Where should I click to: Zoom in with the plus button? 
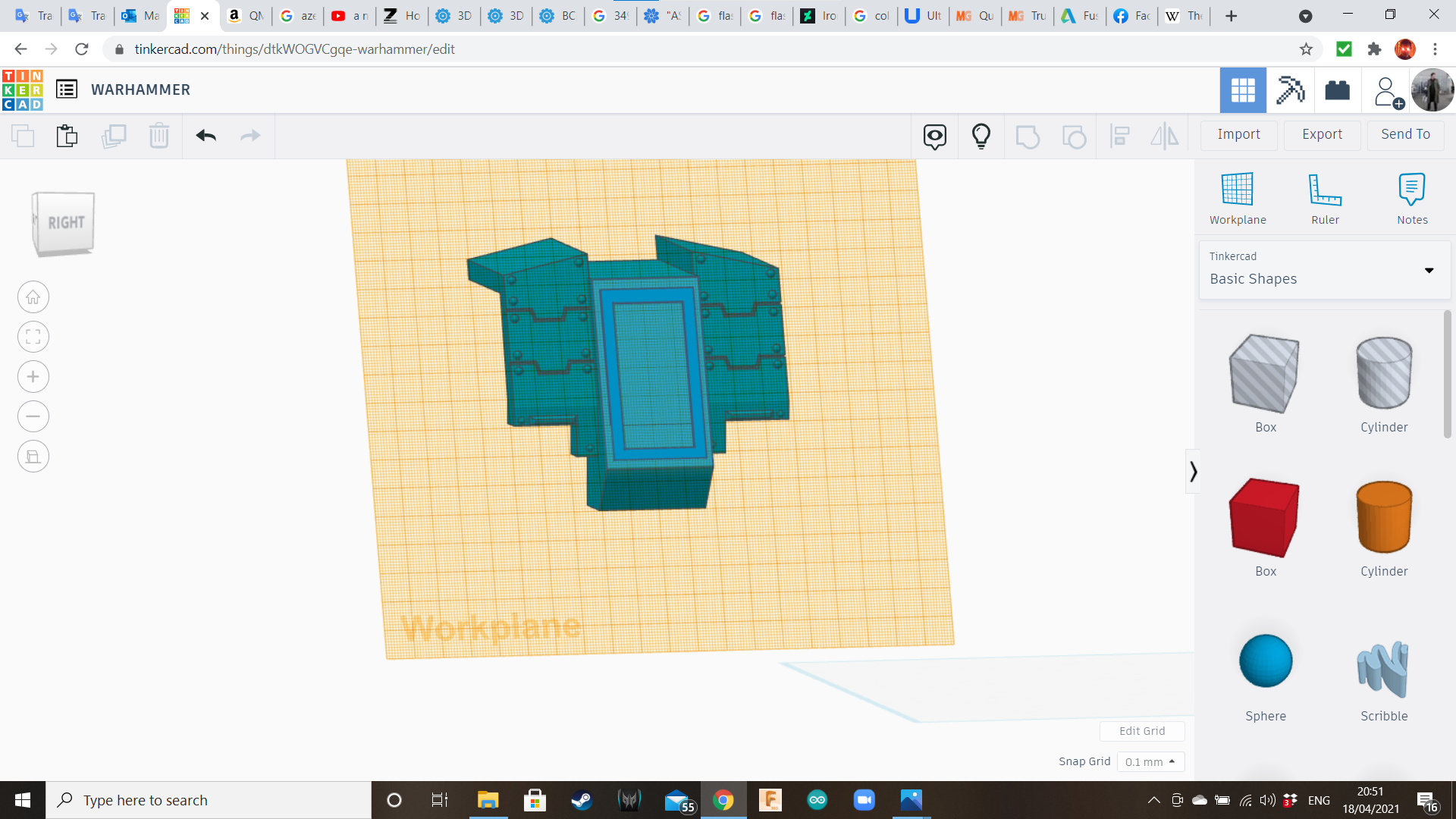coord(33,377)
